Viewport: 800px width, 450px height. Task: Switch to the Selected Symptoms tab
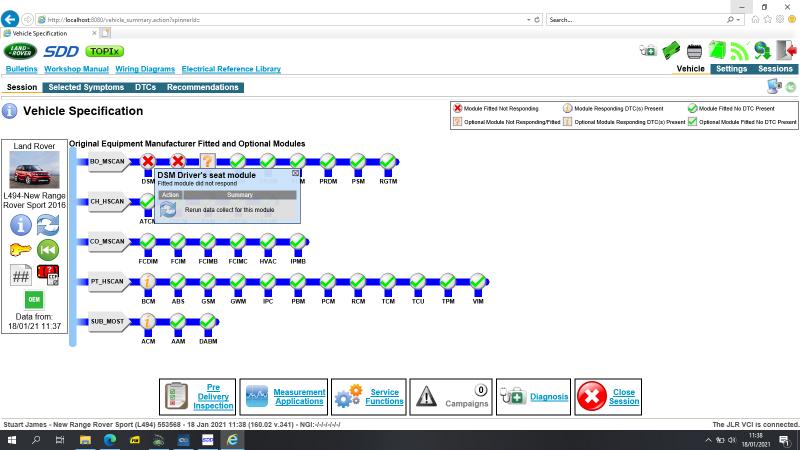(86, 87)
